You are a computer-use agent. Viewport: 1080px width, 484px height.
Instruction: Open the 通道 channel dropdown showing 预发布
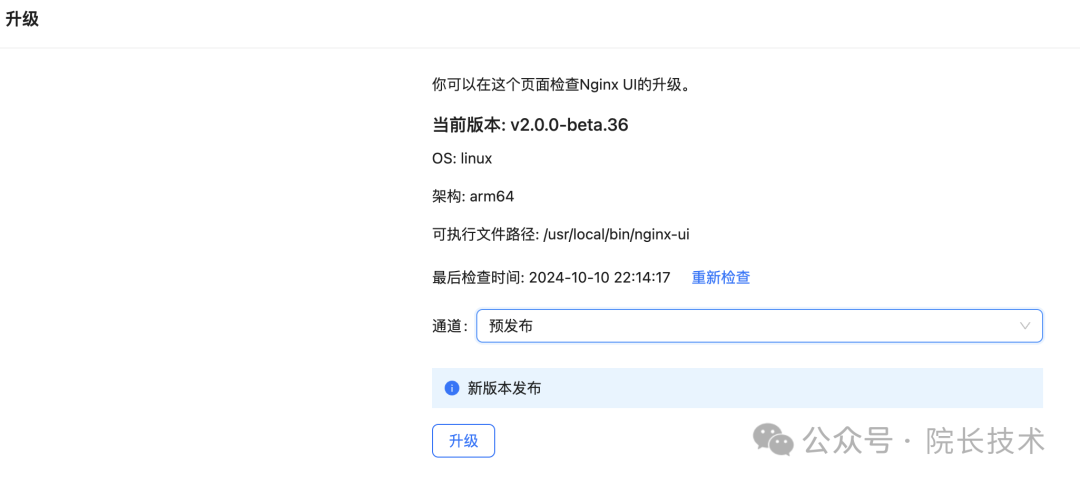(759, 326)
